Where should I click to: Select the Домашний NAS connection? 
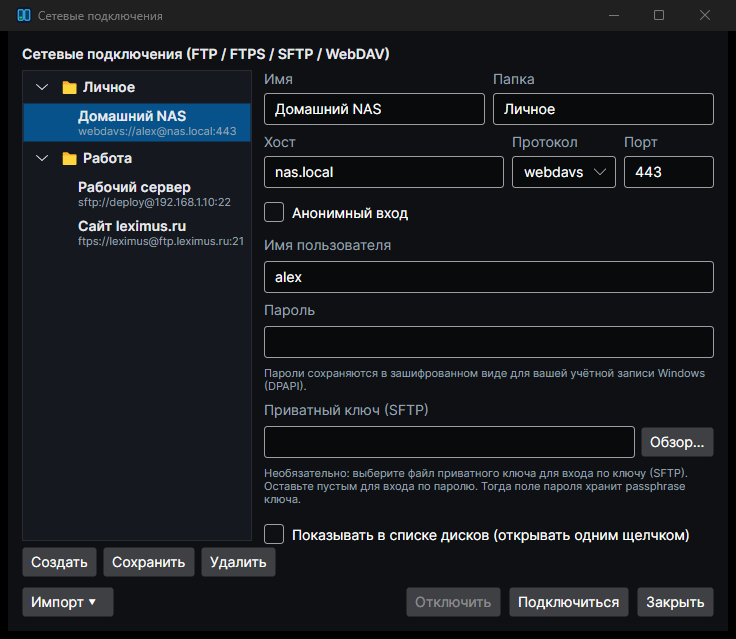[x=137, y=123]
